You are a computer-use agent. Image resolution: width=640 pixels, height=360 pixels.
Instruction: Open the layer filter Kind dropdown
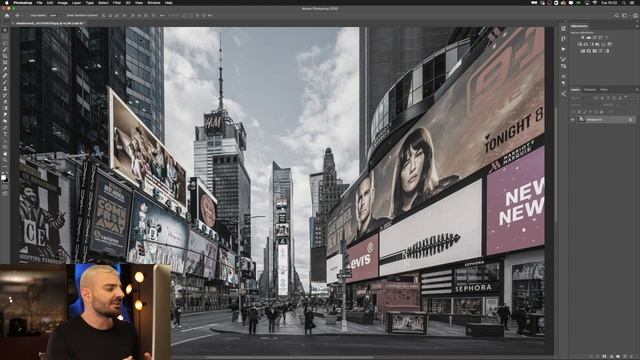tap(581, 98)
